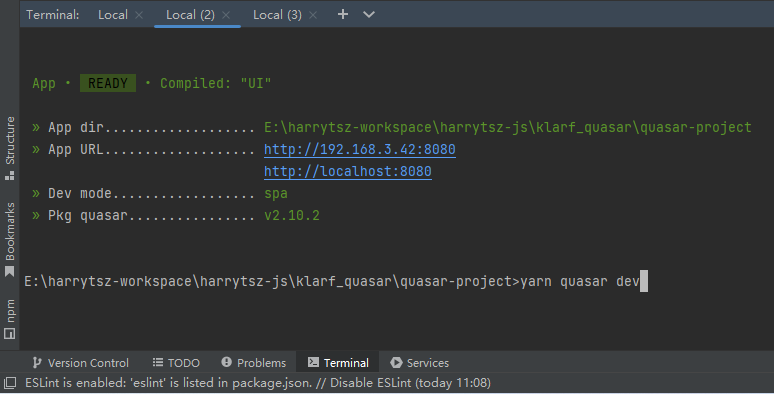Click the v2.10.2 version text
The image size is (774, 394).
[292, 215]
